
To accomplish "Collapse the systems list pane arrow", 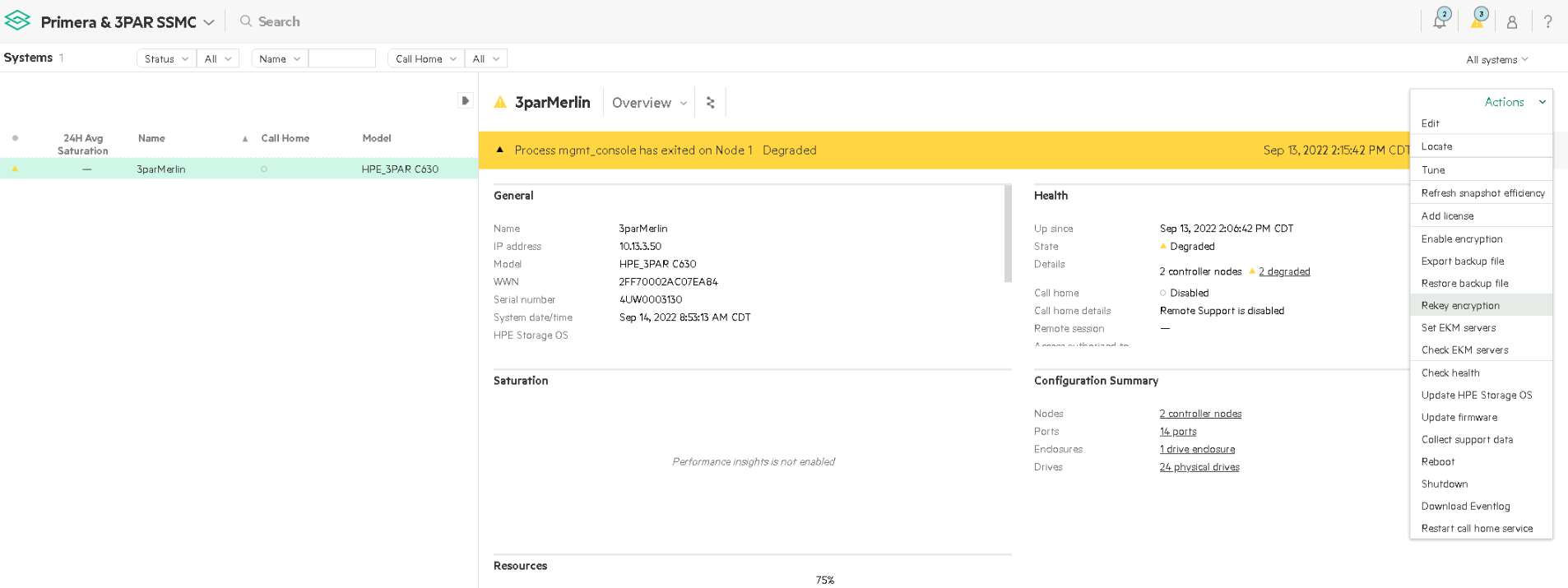I will (x=465, y=100).
